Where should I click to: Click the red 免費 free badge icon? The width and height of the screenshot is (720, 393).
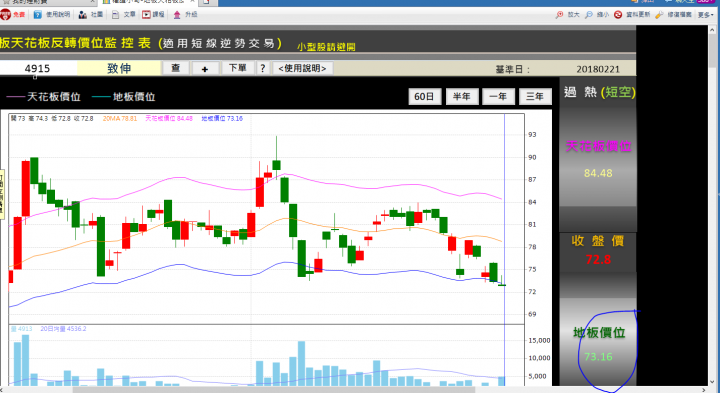pyautogui.click(x=6, y=15)
